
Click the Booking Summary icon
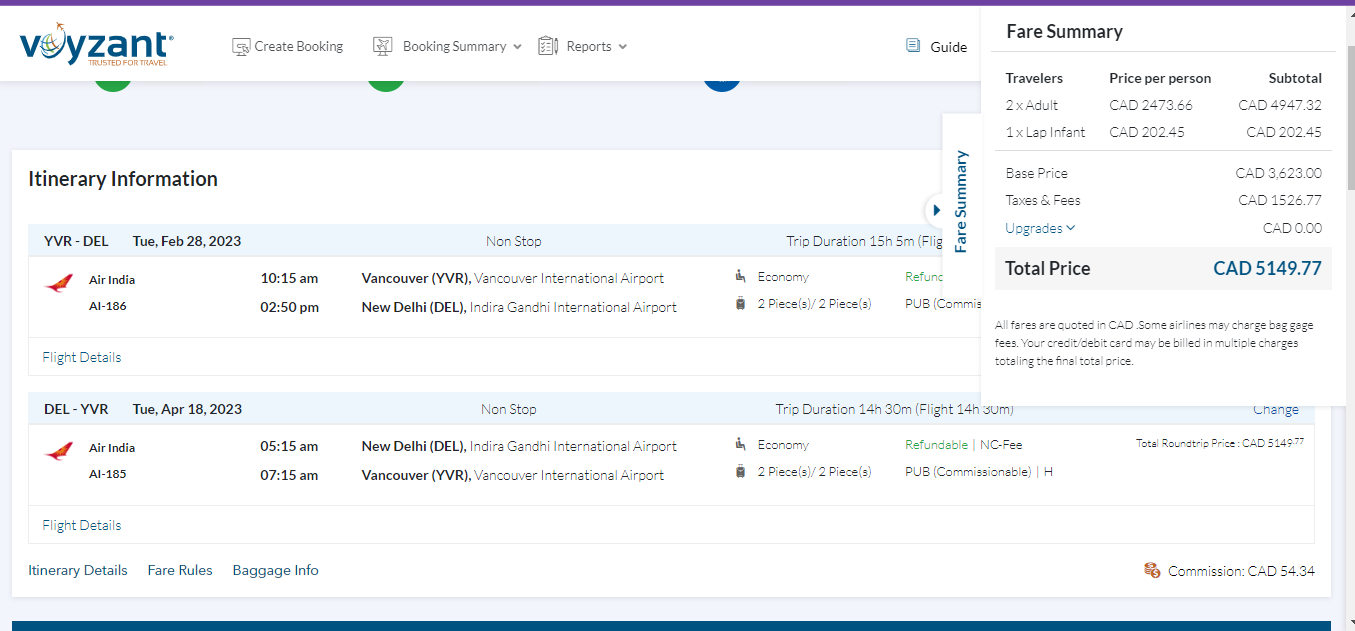(383, 46)
